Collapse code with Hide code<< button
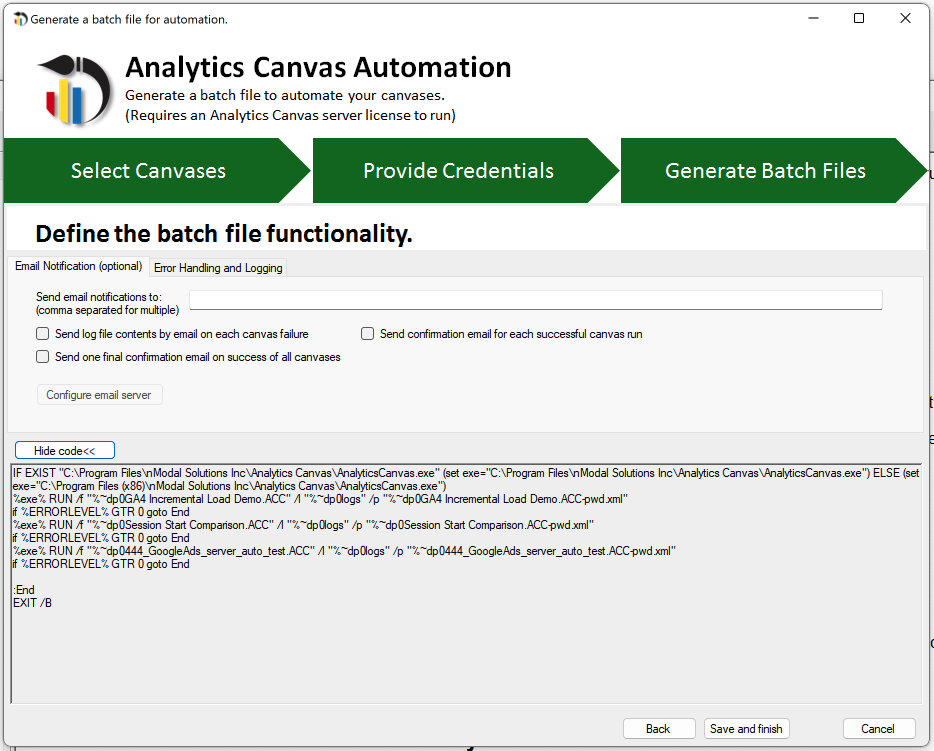934x751 pixels. point(65,450)
